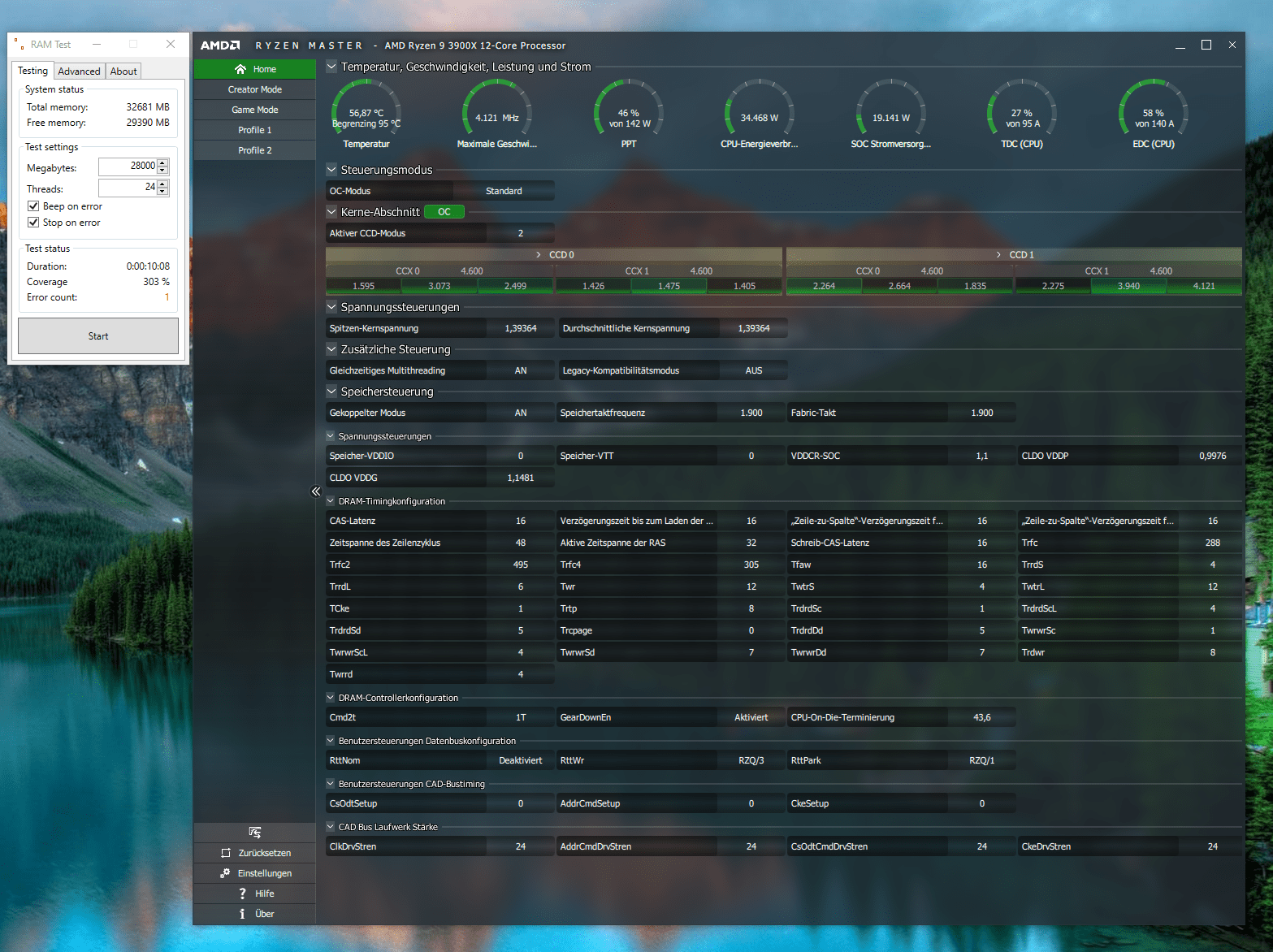Collapse the Zusätzliche Steuerung section
This screenshot has width=1273, height=952.
pyautogui.click(x=331, y=349)
